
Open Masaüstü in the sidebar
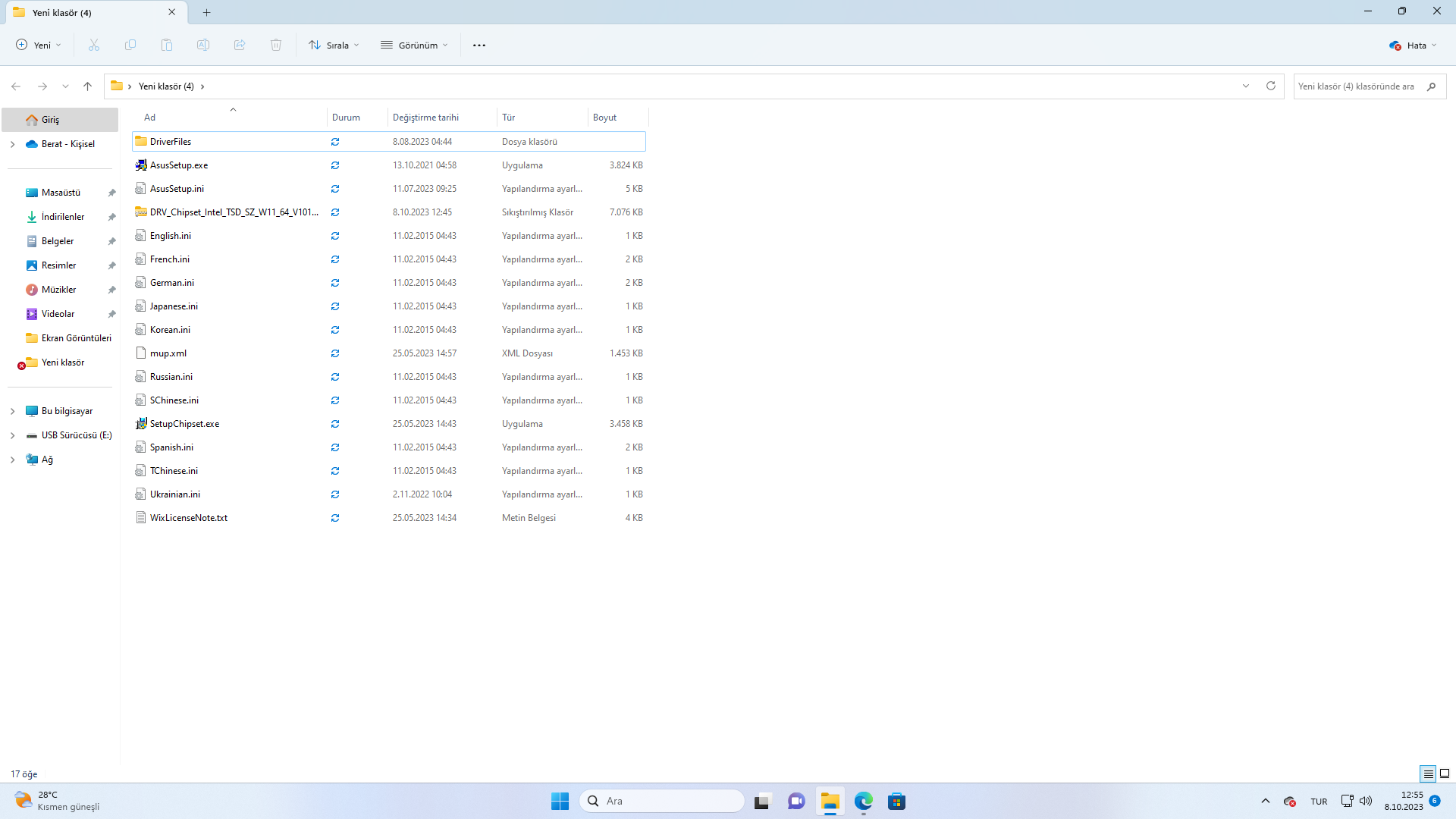tap(60, 193)
